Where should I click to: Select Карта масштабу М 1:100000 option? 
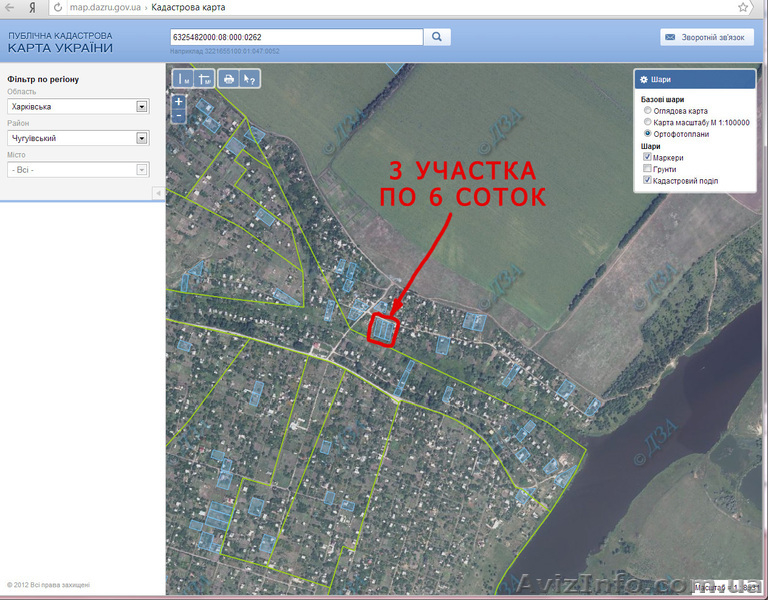coord(648,121)
